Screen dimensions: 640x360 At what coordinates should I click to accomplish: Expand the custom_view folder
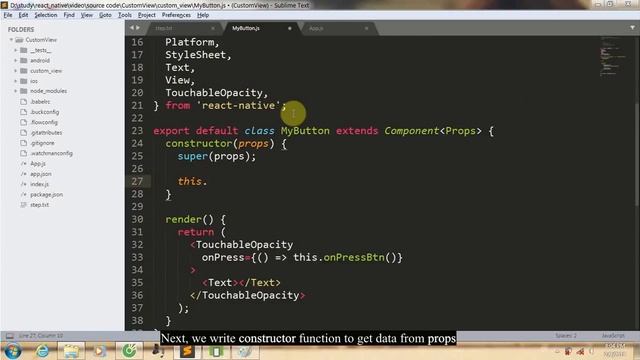(x=16, y=71)
